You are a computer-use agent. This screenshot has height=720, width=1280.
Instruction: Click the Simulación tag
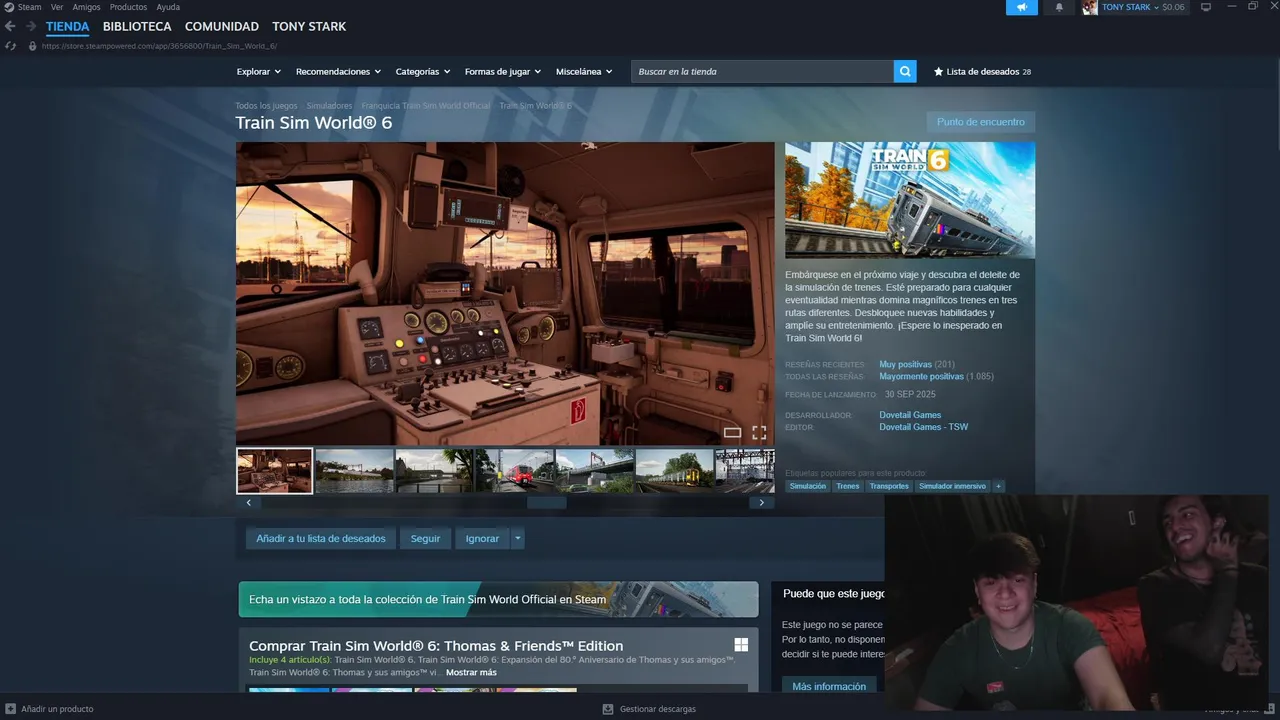click(808, 486)
